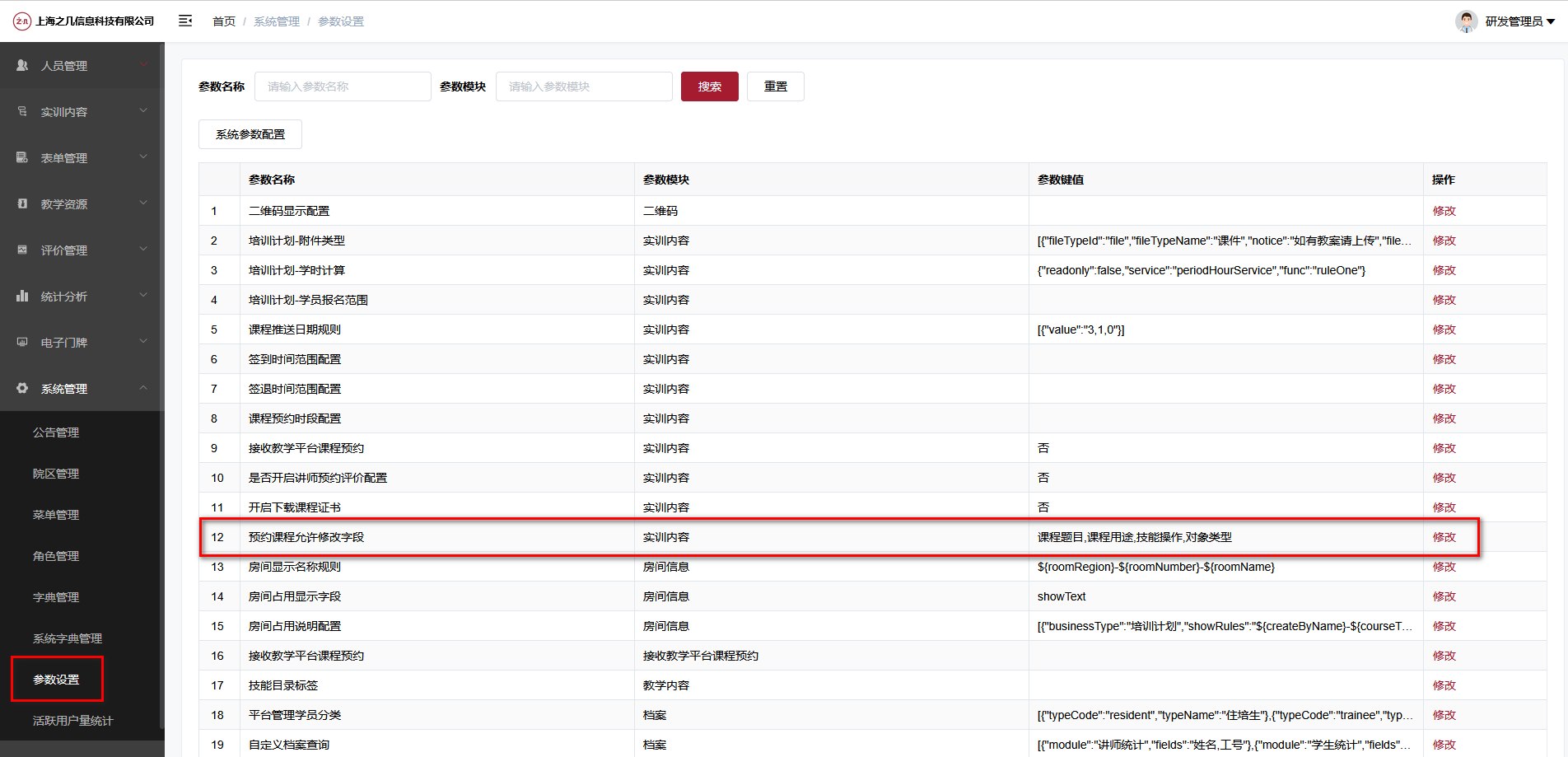
Task: Click 修改 for 课程推送日期规则
Action: coord(1444,329)
